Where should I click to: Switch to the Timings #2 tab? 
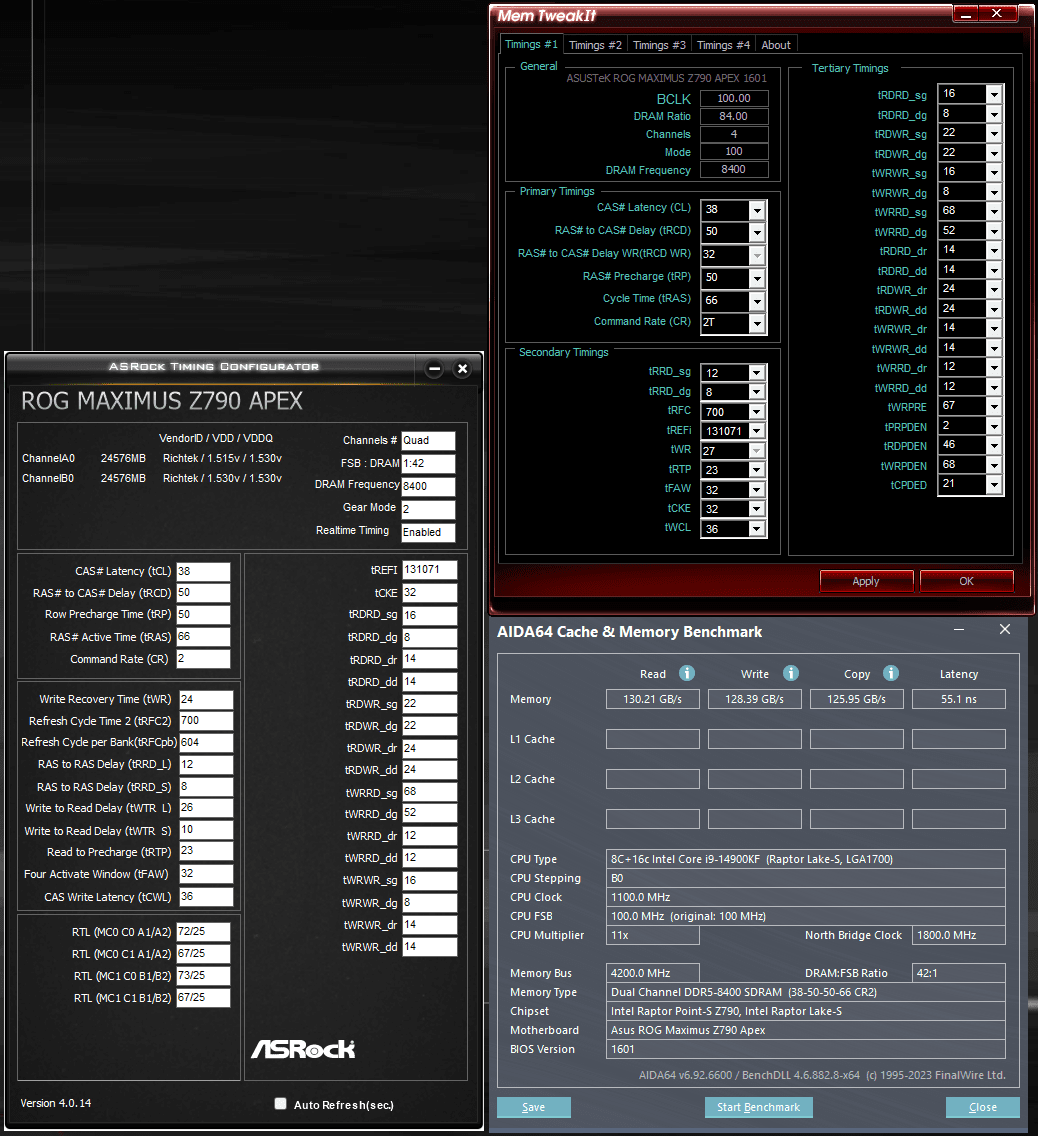595,45
